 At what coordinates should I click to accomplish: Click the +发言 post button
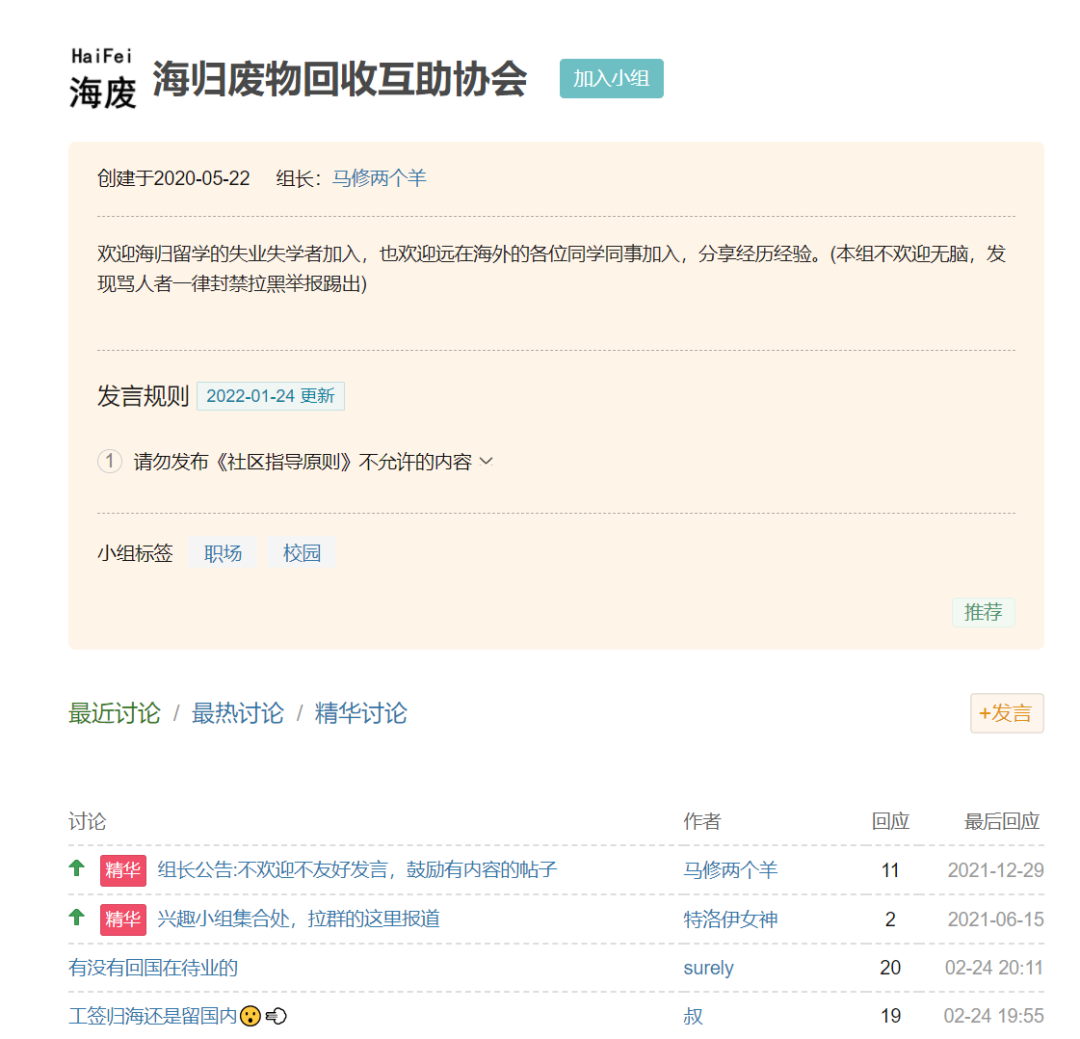(x=1006, y=713)
